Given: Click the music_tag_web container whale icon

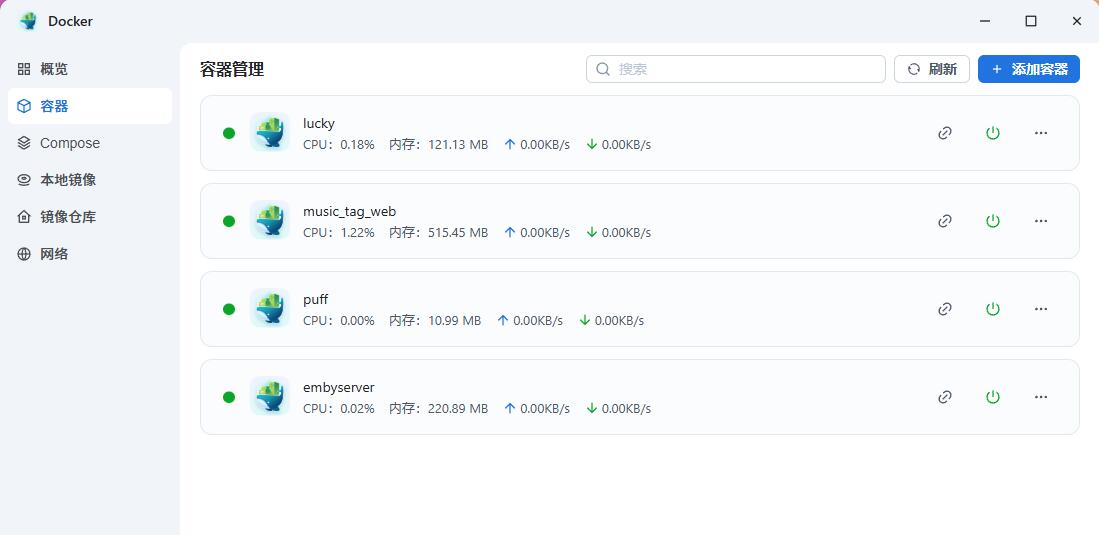Looking at the screenshot, I should (x=270, y=220).
